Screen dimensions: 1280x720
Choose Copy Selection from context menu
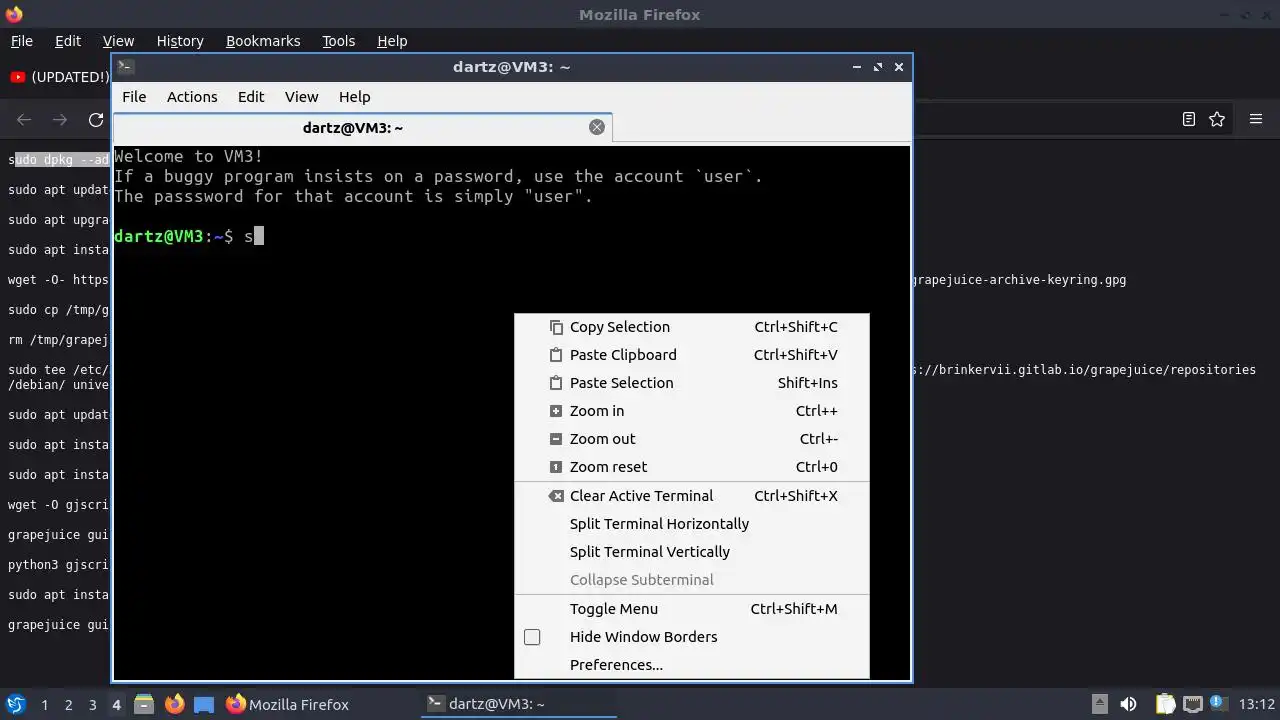[692, 327]
